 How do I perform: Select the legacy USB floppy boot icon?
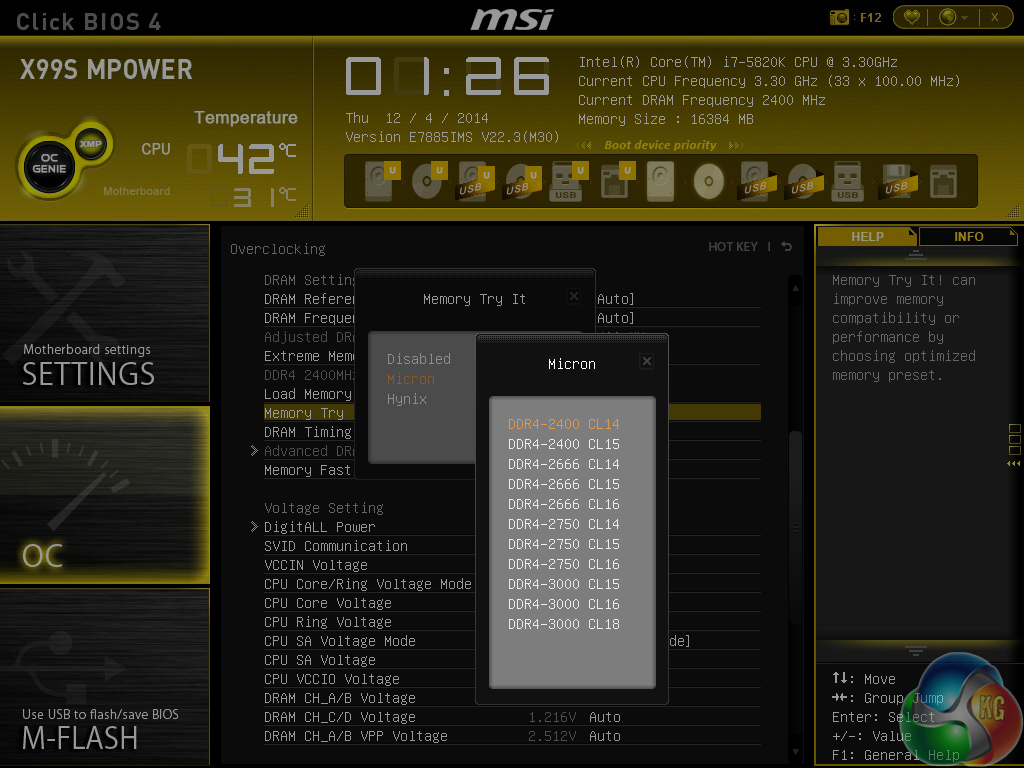click(x=899, y=180)
